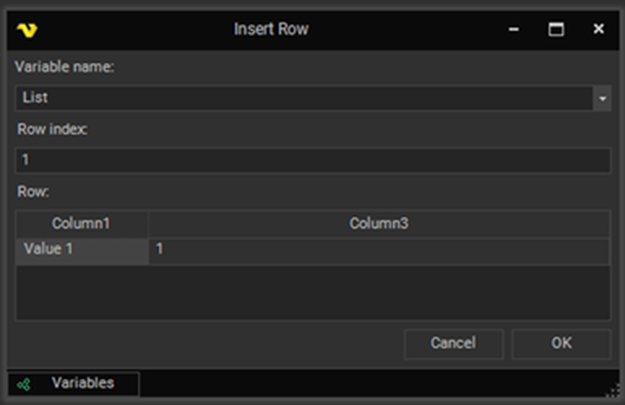Select the 'Value 1' cell
Viewport: 625px width, 405px height.
coord(82,250)
